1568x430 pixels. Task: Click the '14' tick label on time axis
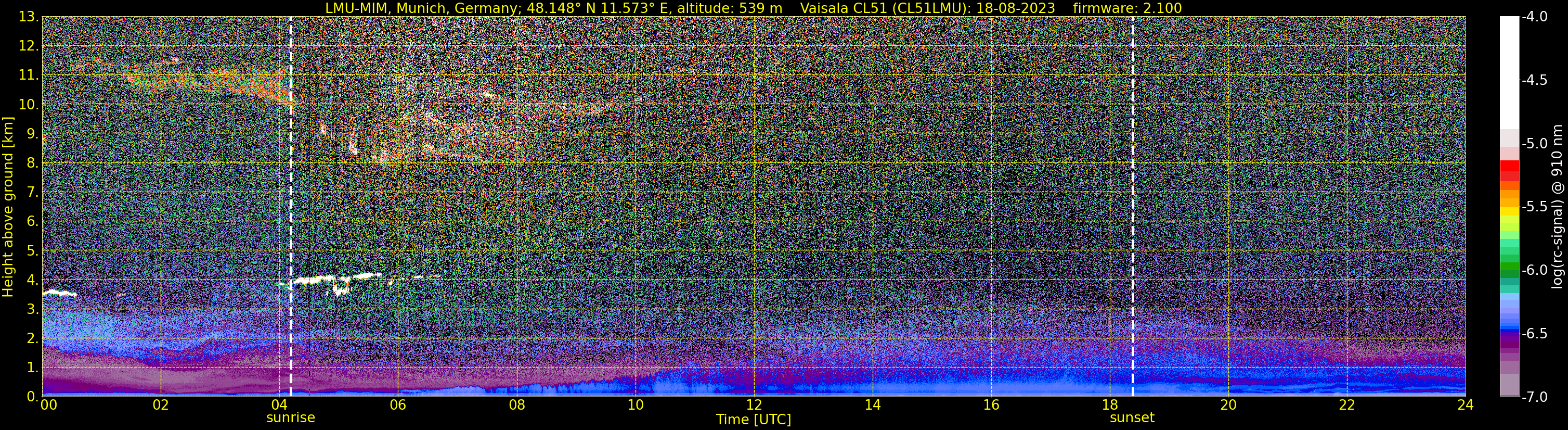coord(872,405)
